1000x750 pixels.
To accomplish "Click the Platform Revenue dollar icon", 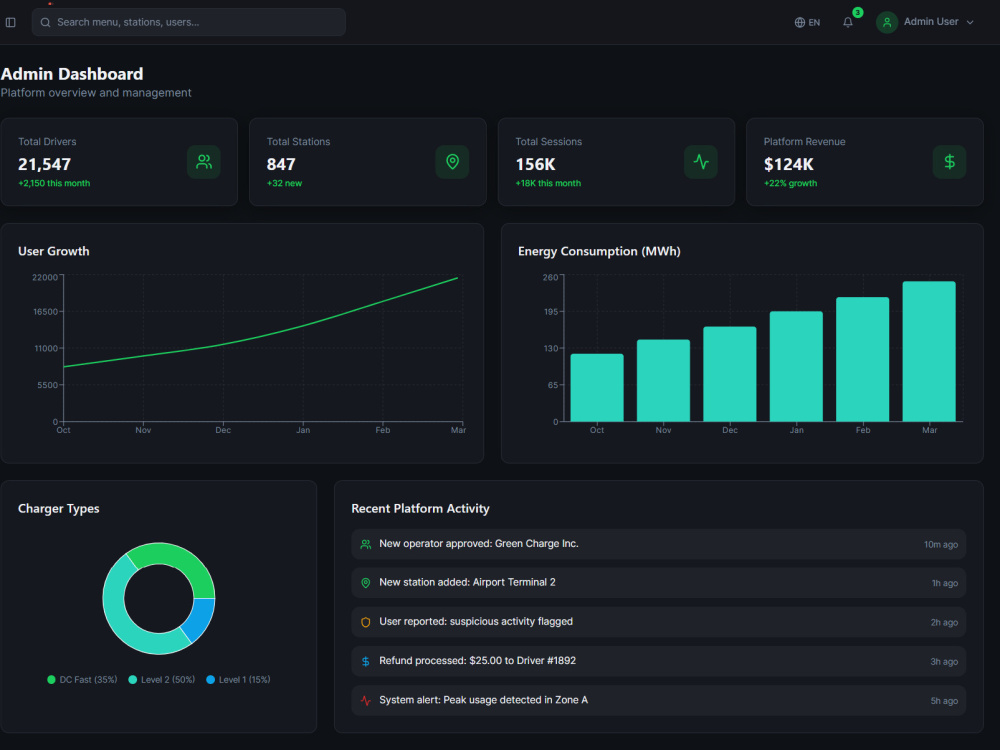I will click(949, 162).
